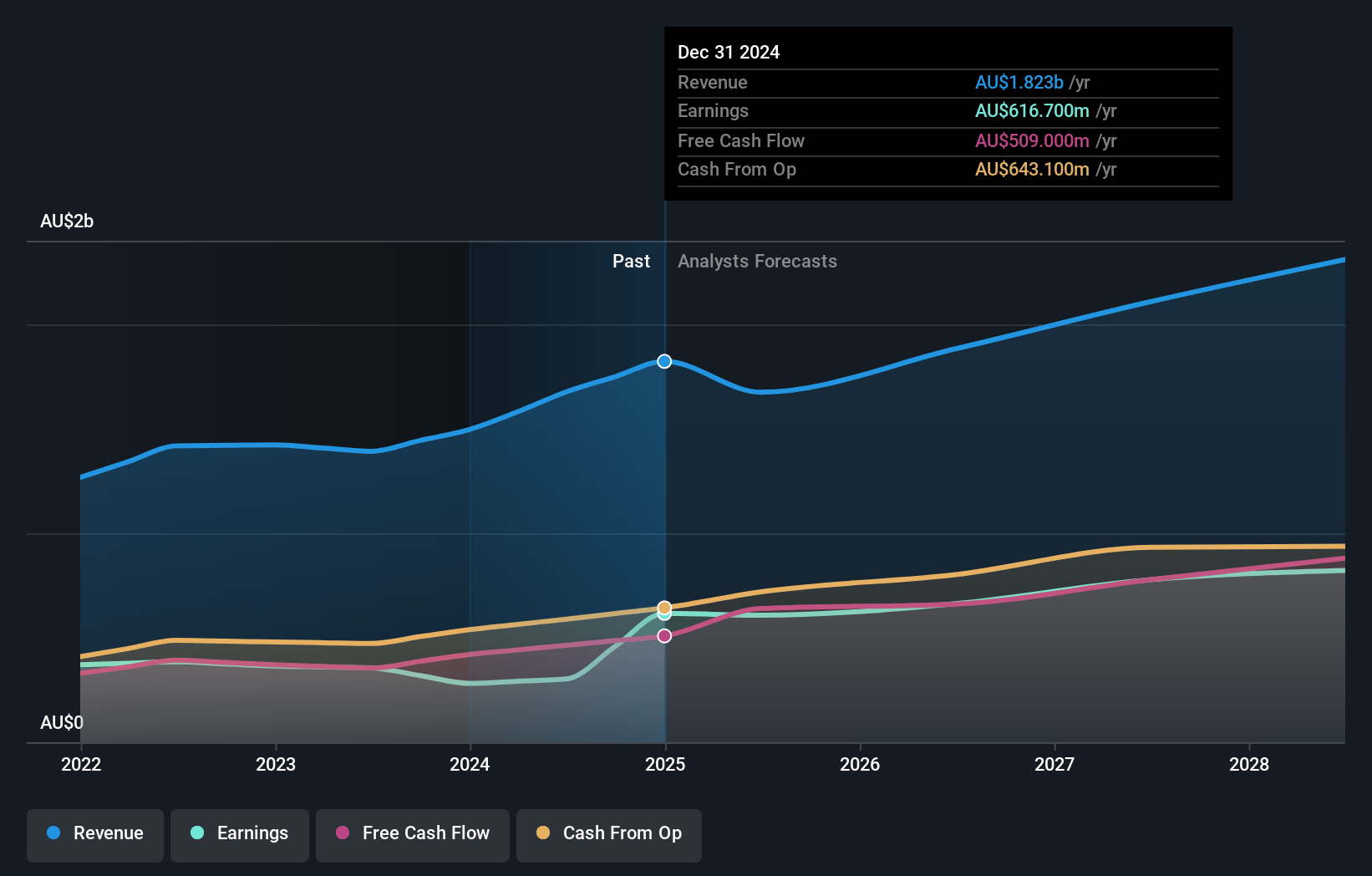Select the 2027 x-axis label

[x=1054, y=764]
